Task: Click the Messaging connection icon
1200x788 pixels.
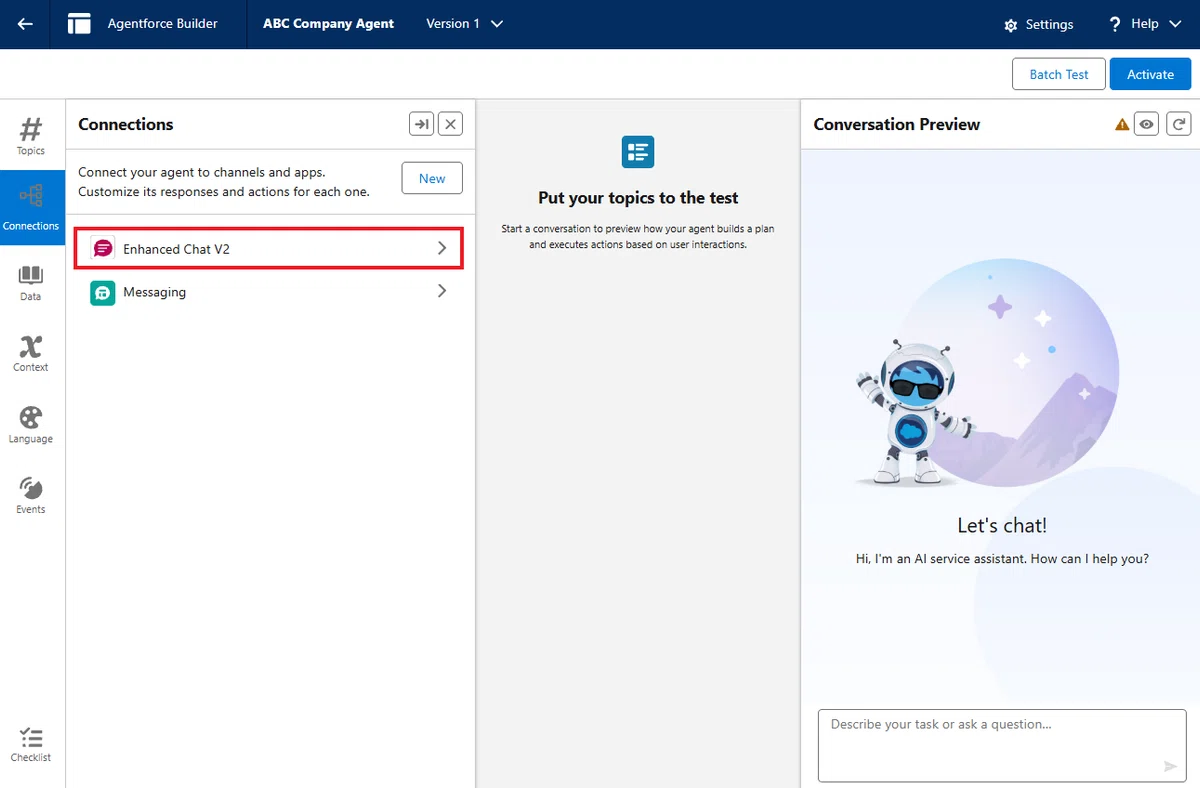Action: coord(103,292)
